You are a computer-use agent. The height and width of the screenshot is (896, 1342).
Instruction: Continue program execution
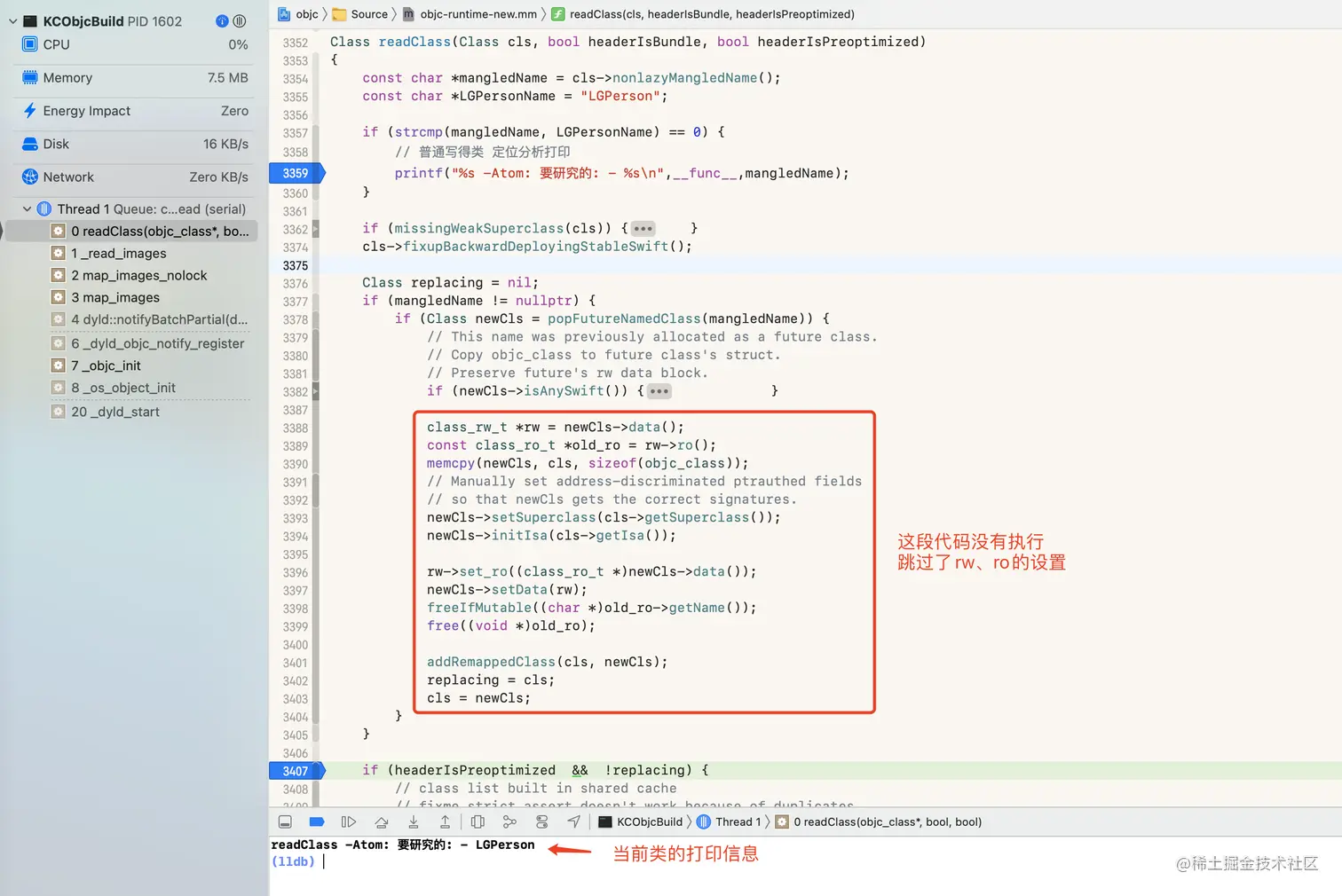[349, 822]
